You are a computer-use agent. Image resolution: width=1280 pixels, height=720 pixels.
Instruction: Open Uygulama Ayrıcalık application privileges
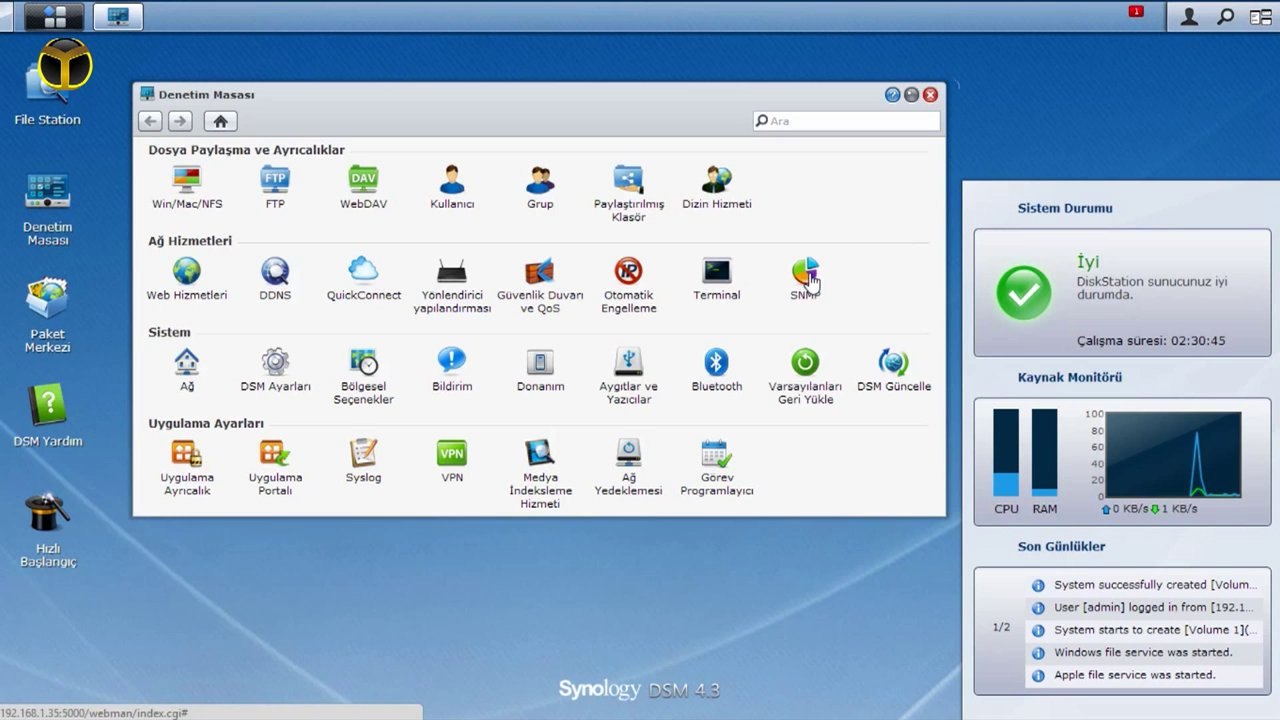187,467
